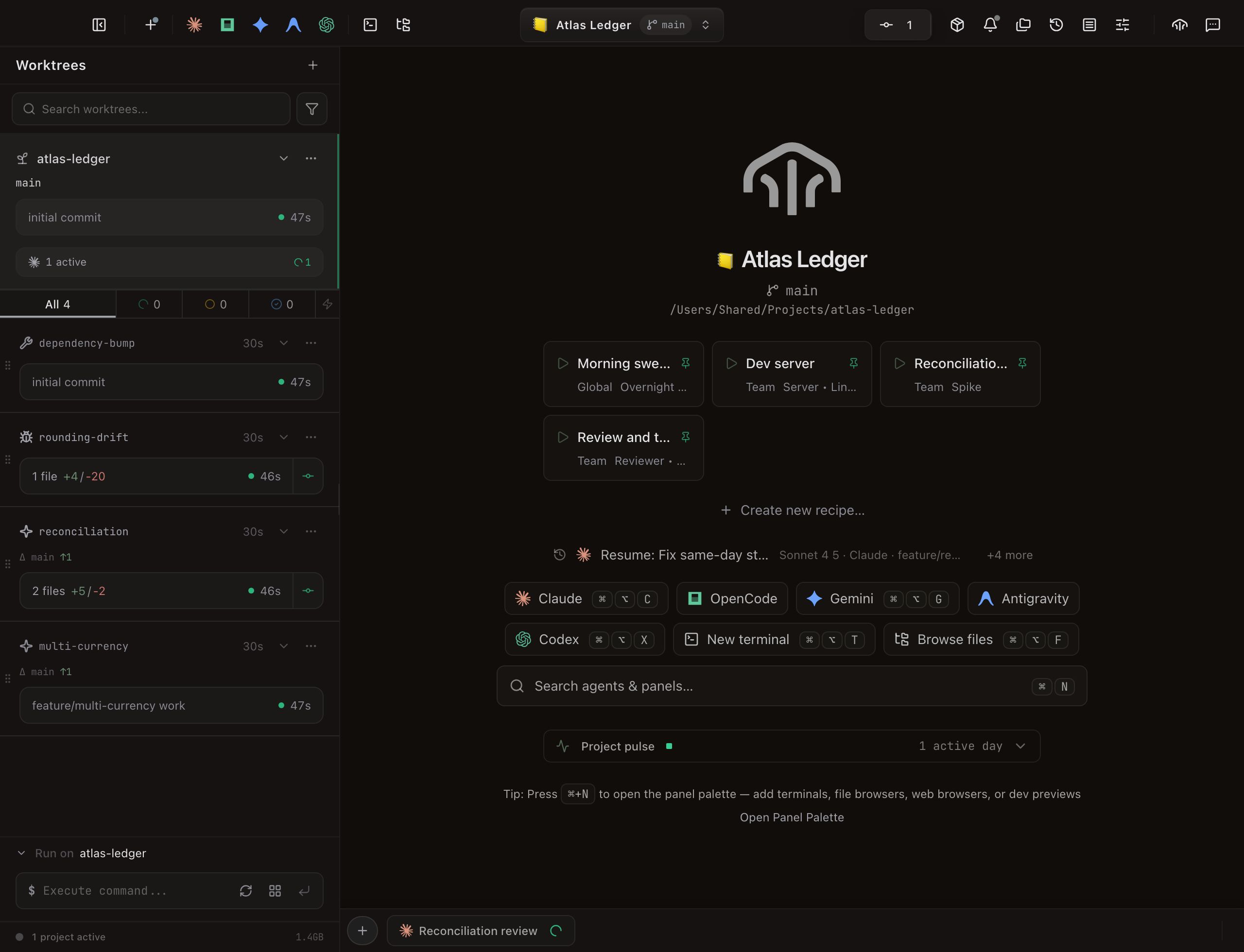Click the Open Panel Palette link

pos(792,817)
